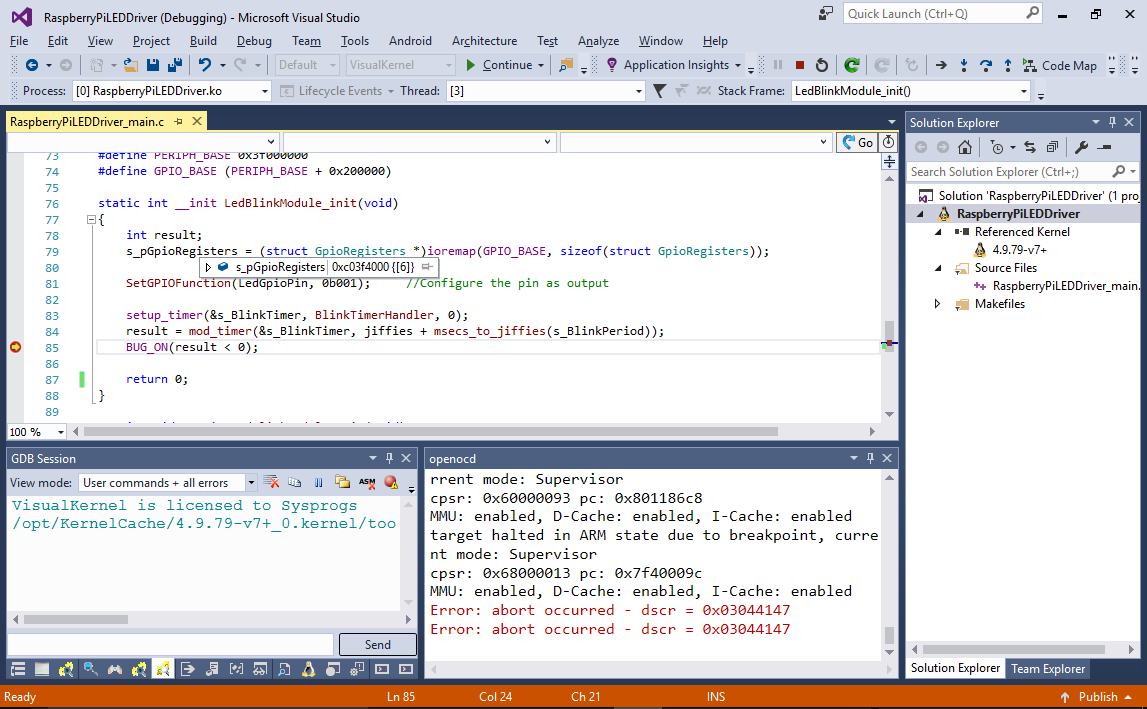The width and height of the screenshot is (1147, 709).
Task: Click the split editor icon above the scrollbar
Action: click(890, 161)
